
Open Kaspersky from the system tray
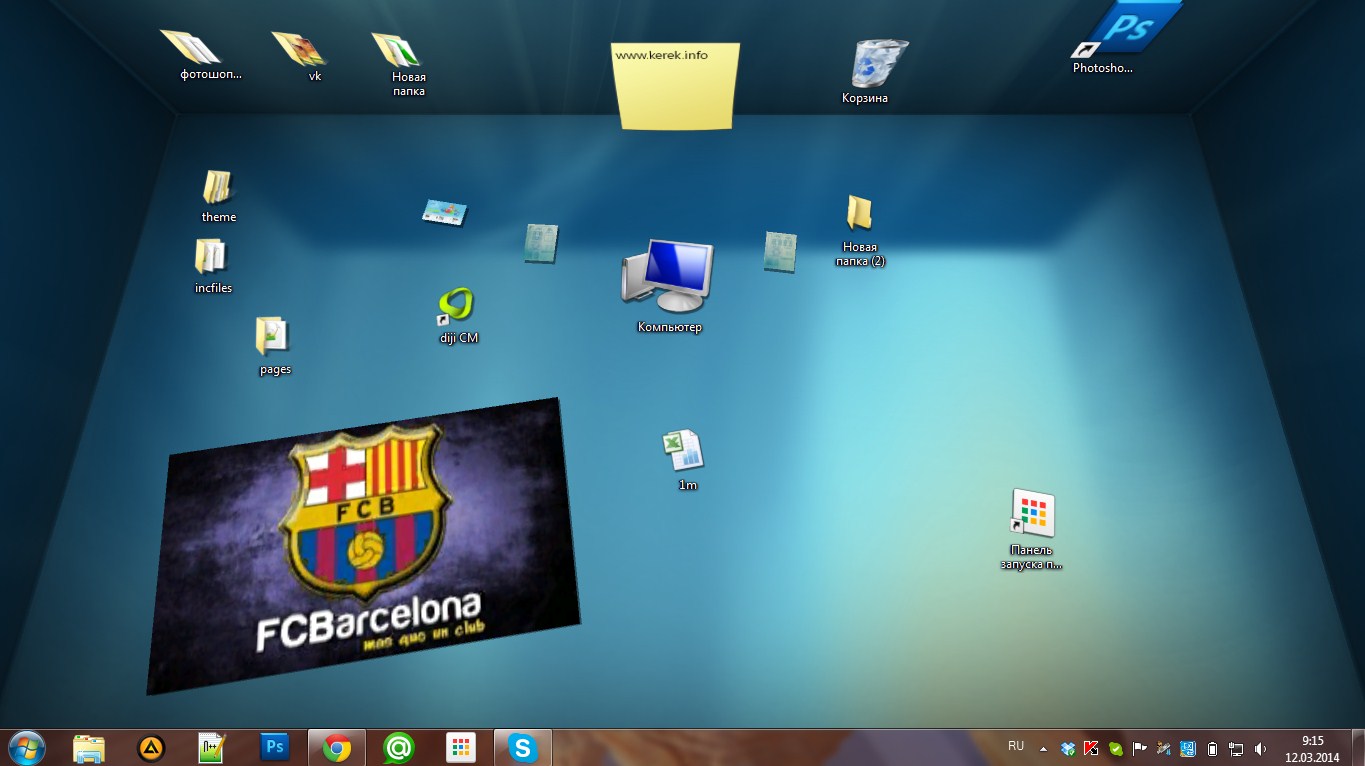(1092, 748)
